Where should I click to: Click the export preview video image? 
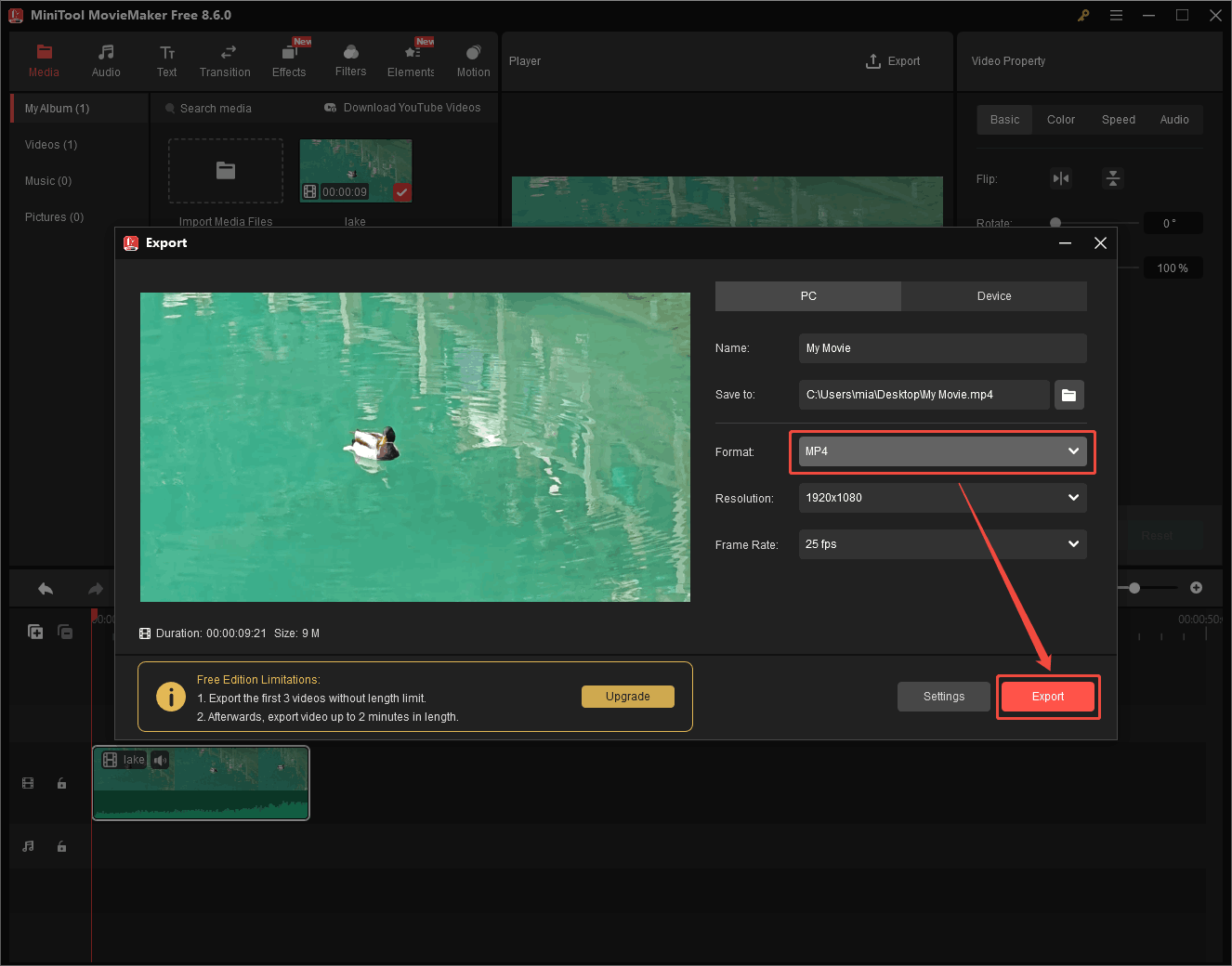tap(415, 447)
